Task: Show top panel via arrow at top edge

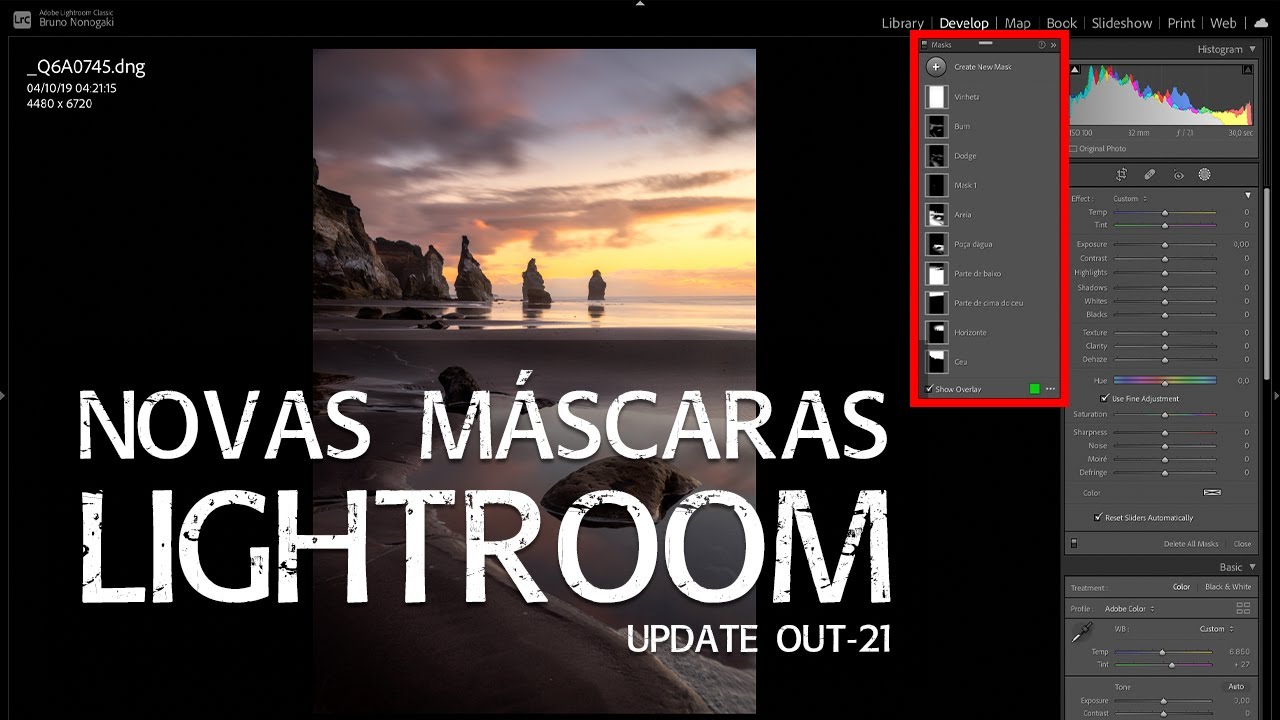Action: (x=640, y=4)
